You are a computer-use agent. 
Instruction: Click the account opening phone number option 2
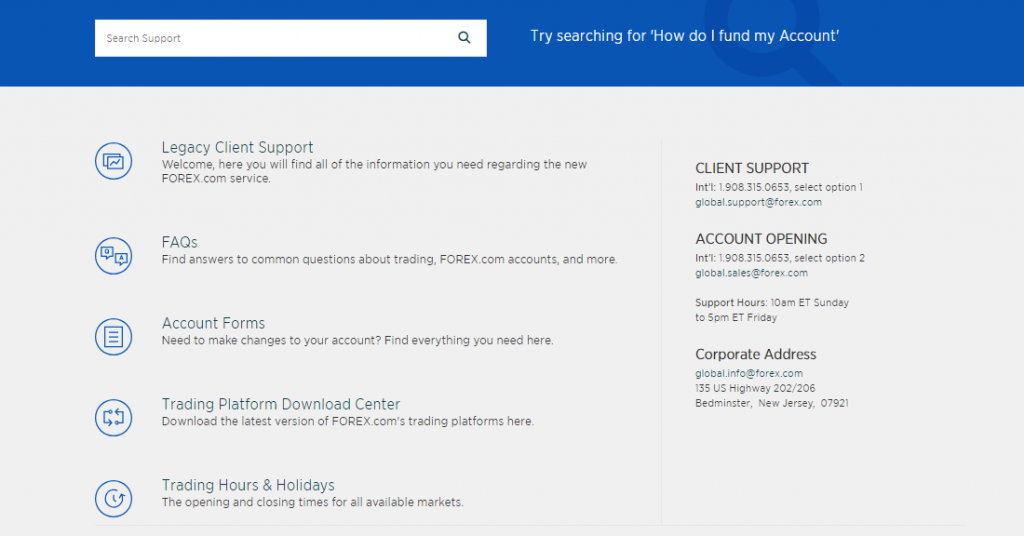click(x=780, y=258)
